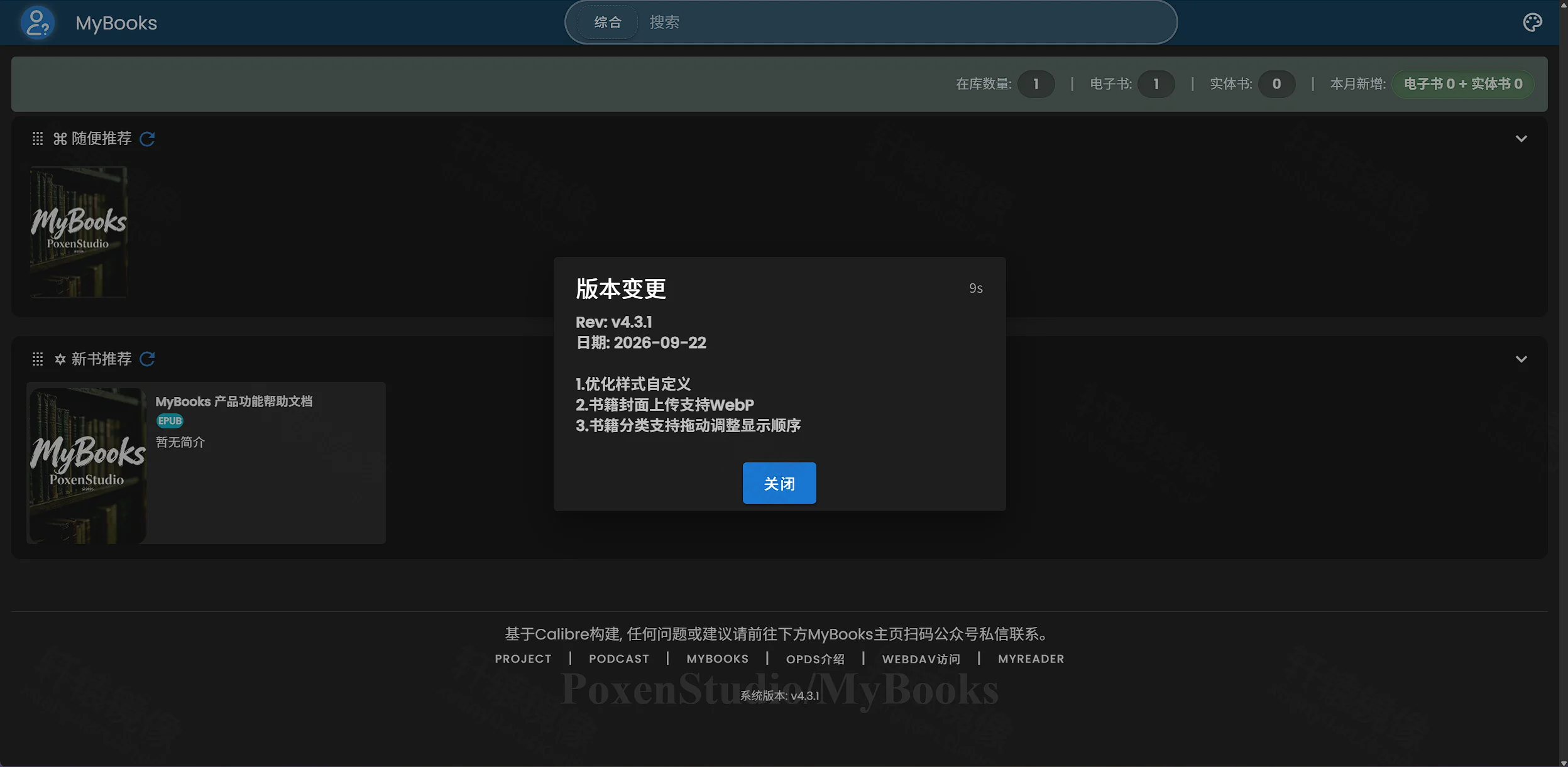Open the WEBDAV访问 footer link
The image size is (1568, 767).
[921, 658]
